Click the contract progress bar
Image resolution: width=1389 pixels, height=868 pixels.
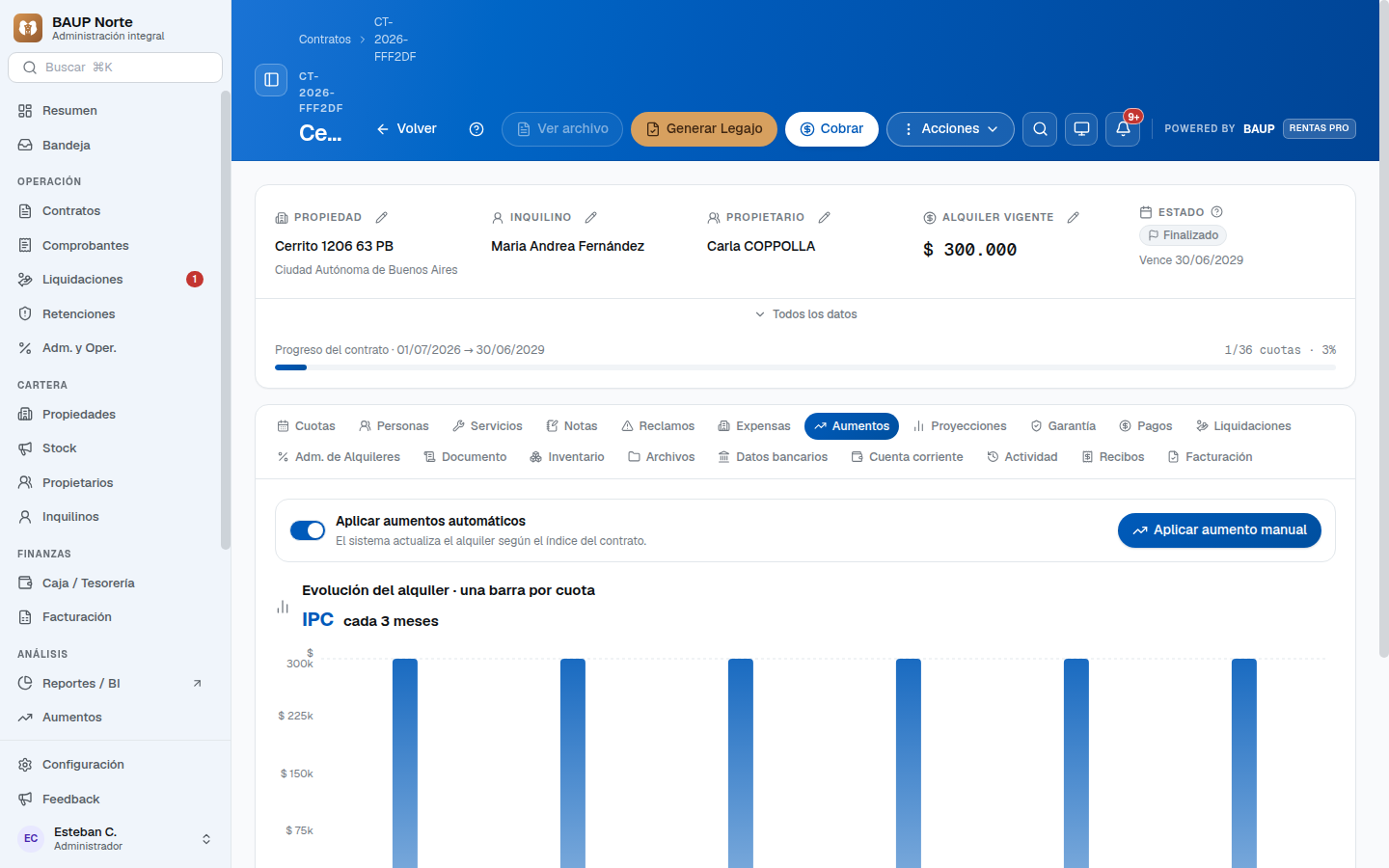pyautogui.click(x=805, y=367)
